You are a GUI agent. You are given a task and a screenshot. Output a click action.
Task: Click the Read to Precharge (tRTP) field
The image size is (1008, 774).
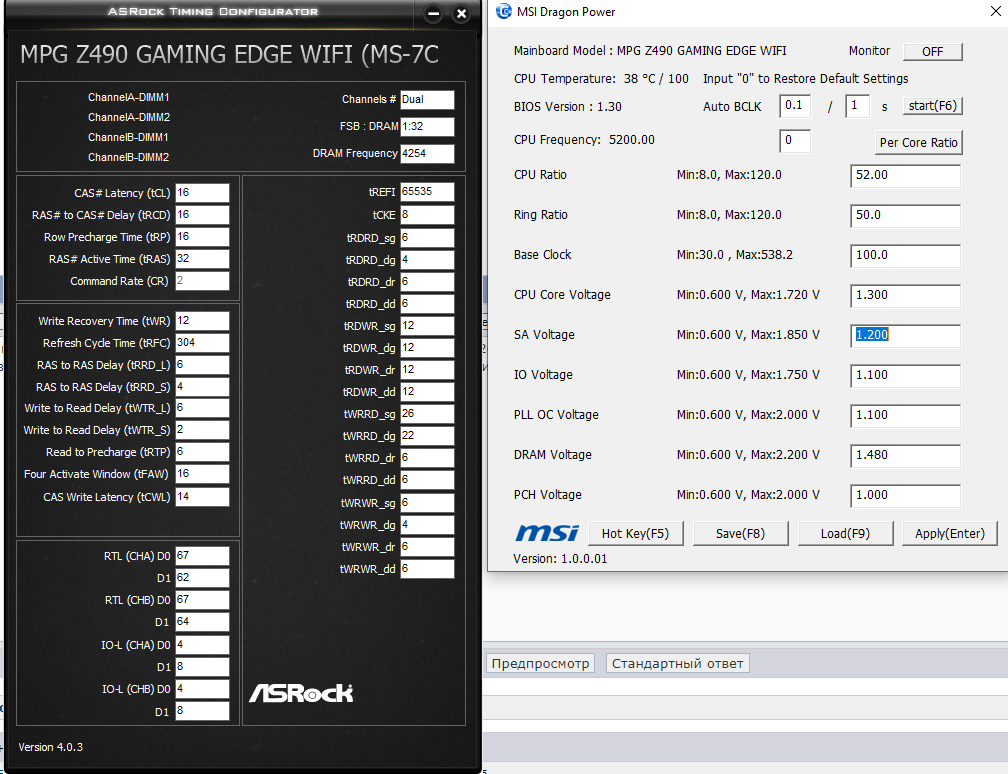click(202, 452)
